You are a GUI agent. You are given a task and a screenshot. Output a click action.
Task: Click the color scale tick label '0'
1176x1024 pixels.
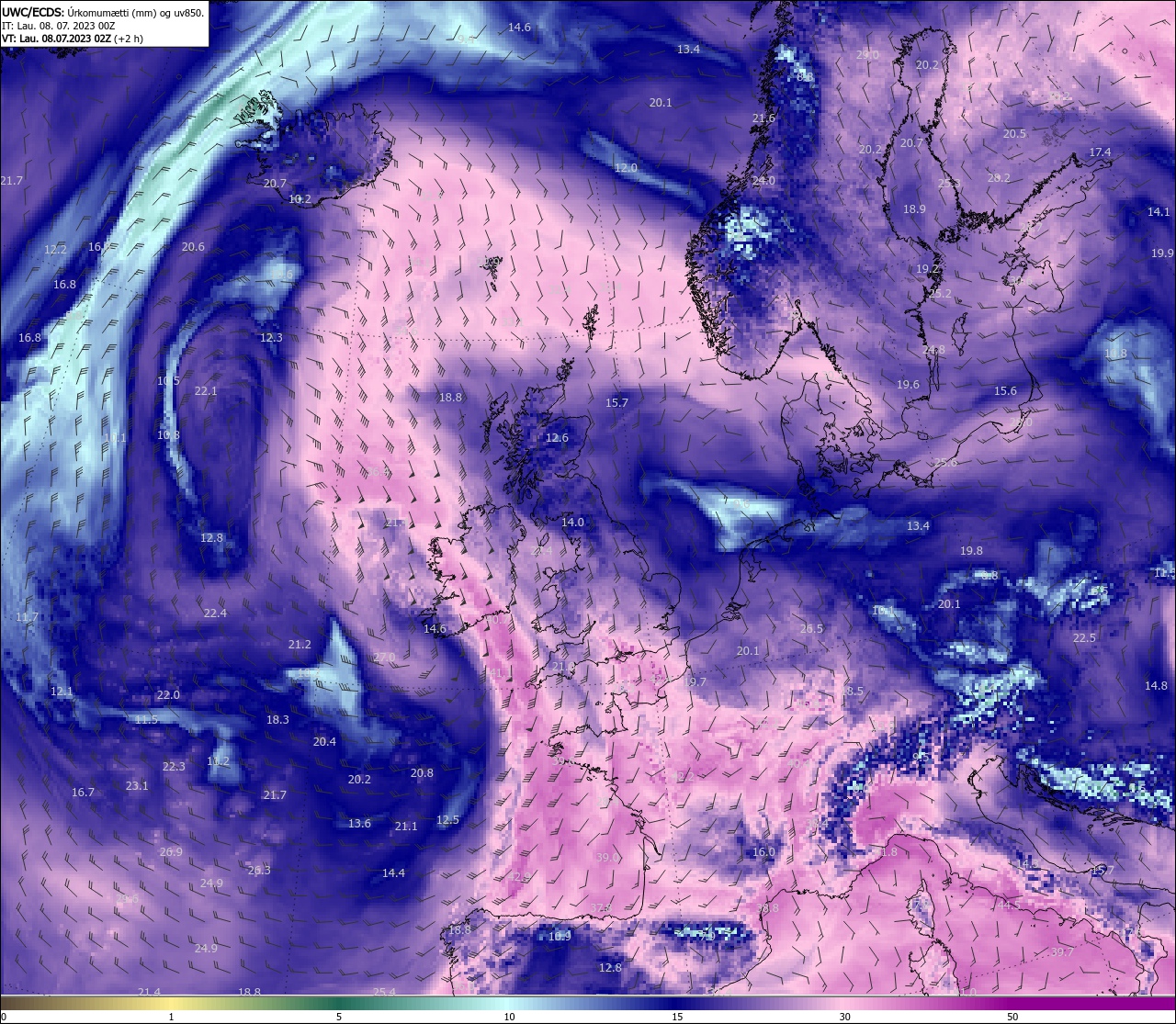pos(4,1017)
